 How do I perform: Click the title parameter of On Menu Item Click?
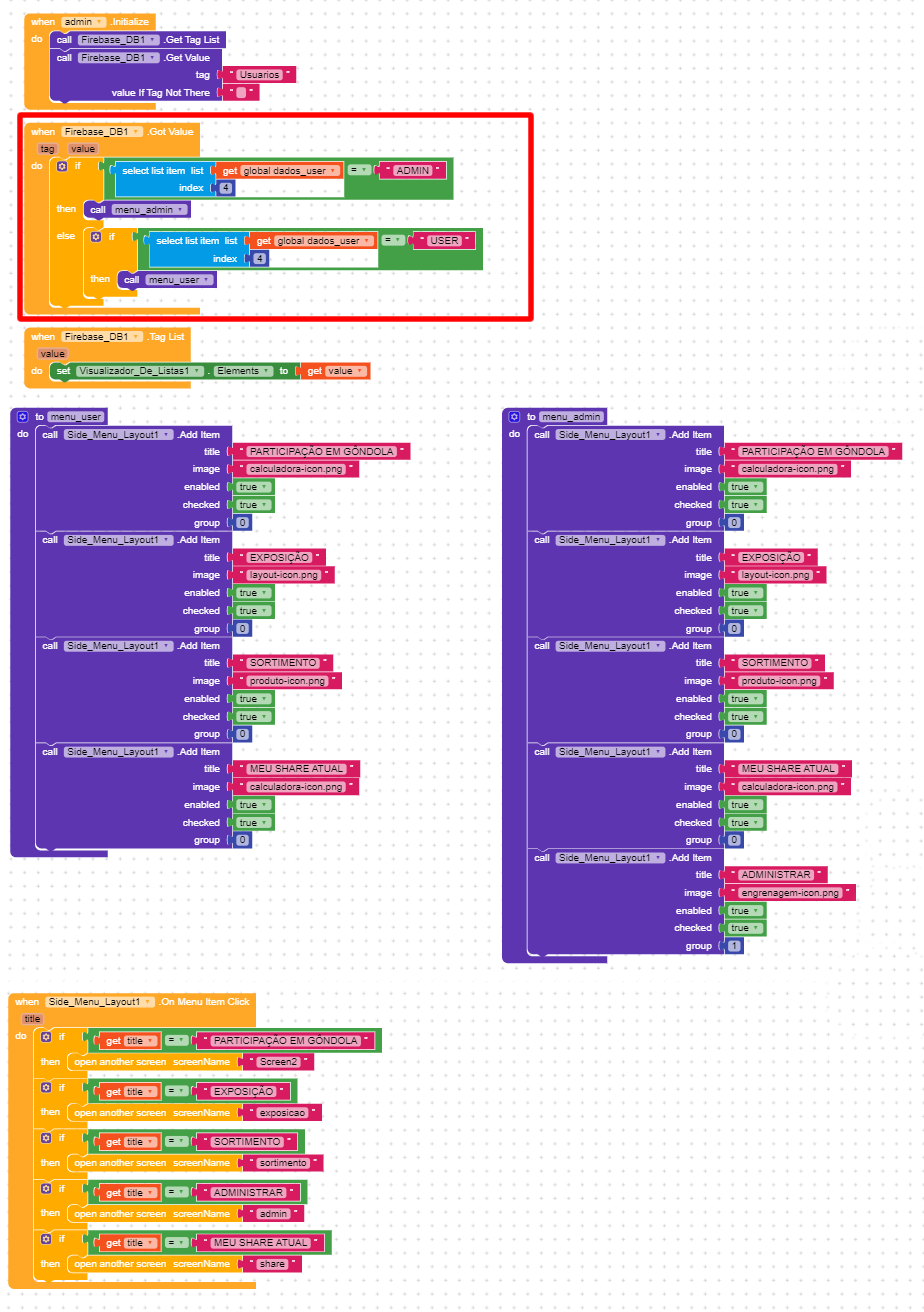[x=33, y=1019]
